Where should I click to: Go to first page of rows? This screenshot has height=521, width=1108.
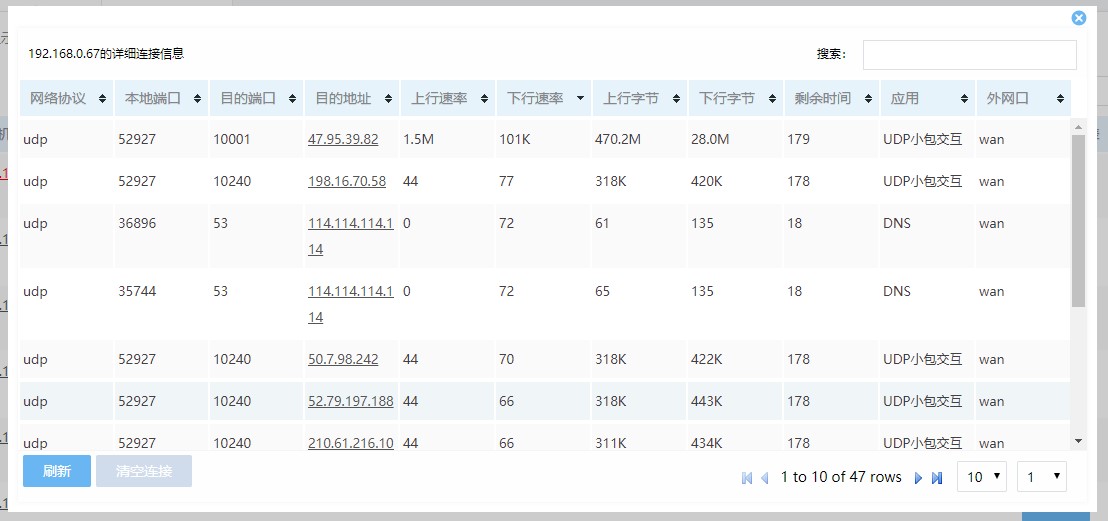747,478
